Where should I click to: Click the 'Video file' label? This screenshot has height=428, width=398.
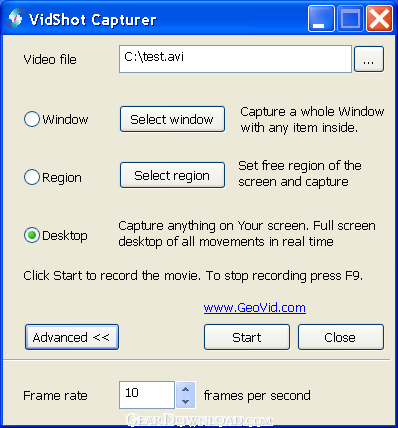[x=50, y=59]
